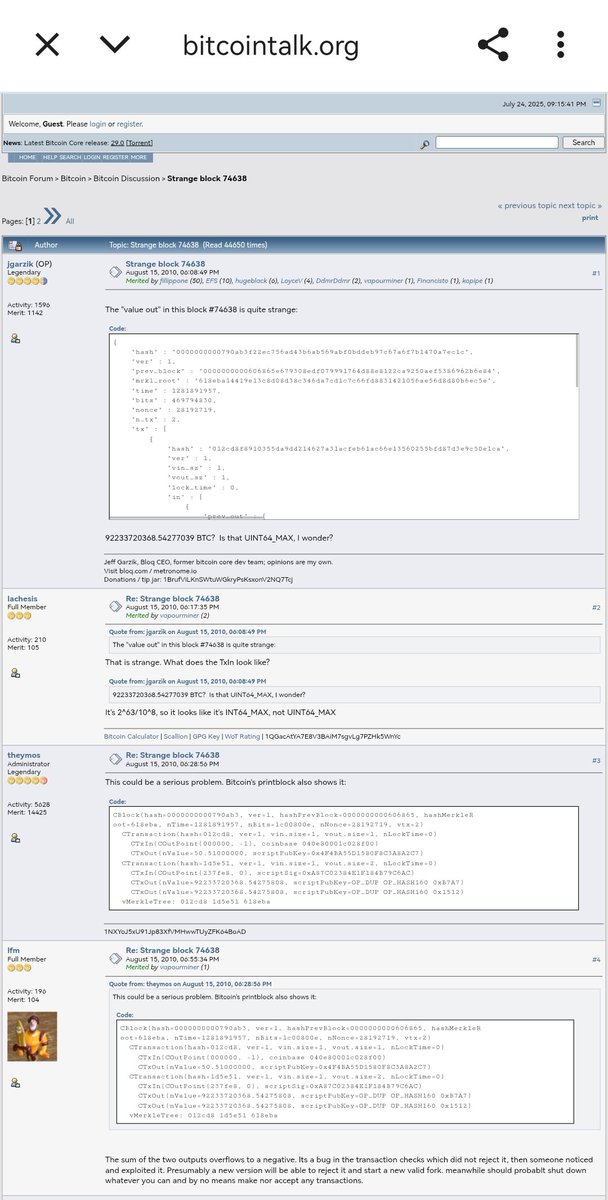This screenshot has height=1200, width=608.
Task: Open lfm view profile icon
Action: click(15, 1082)
